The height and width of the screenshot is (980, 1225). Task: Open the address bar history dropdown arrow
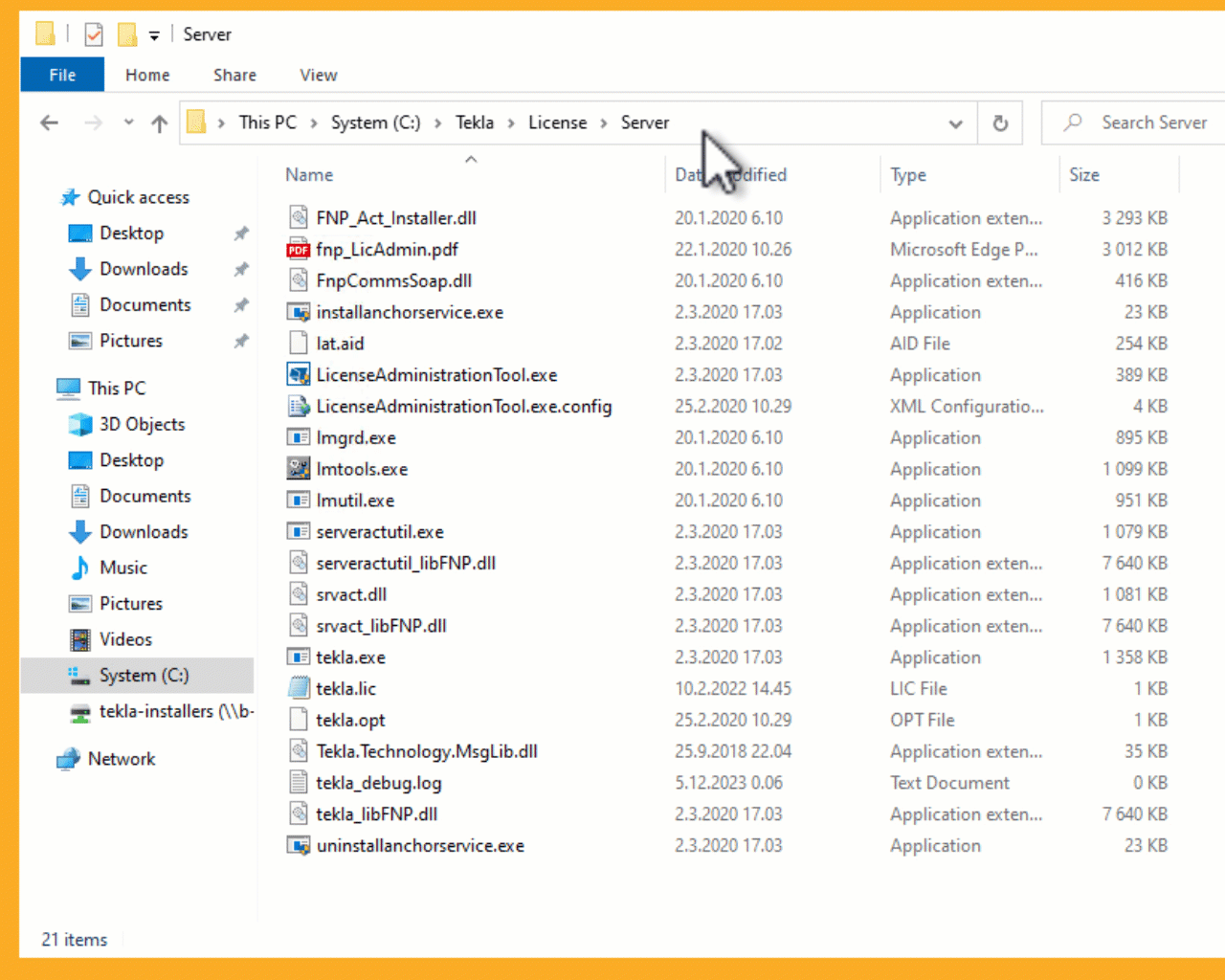tap(955, 124)
